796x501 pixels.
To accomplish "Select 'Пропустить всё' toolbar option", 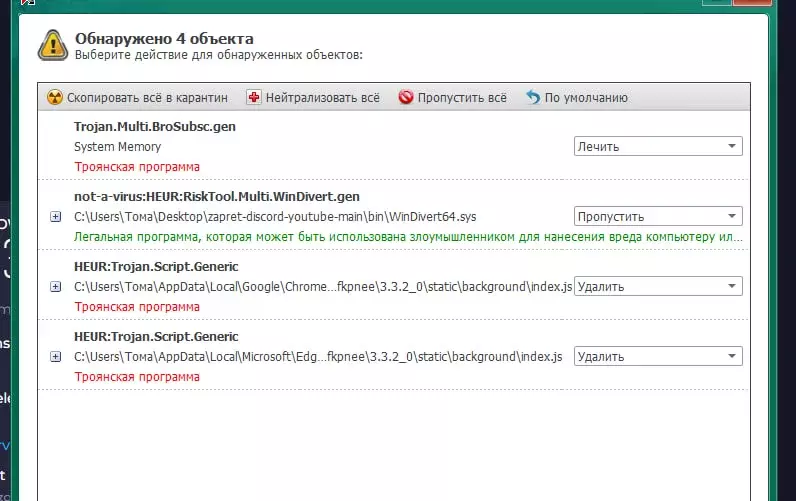I will (x=452, y=97).
